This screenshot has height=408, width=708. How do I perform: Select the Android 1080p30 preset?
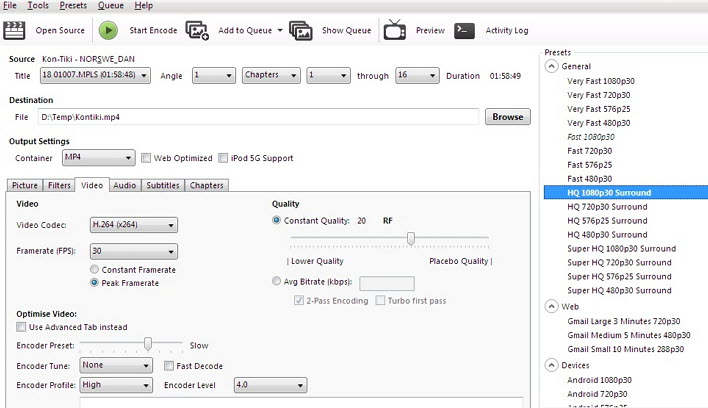click(x=599, y=380)
